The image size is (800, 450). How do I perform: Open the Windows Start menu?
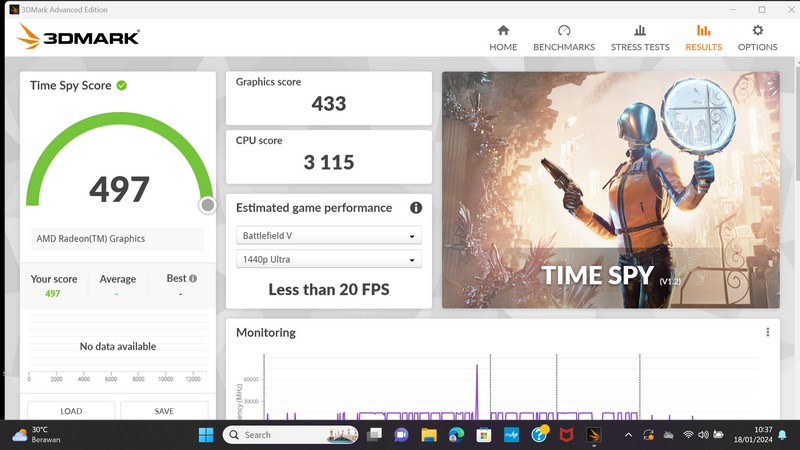point(205,435)
